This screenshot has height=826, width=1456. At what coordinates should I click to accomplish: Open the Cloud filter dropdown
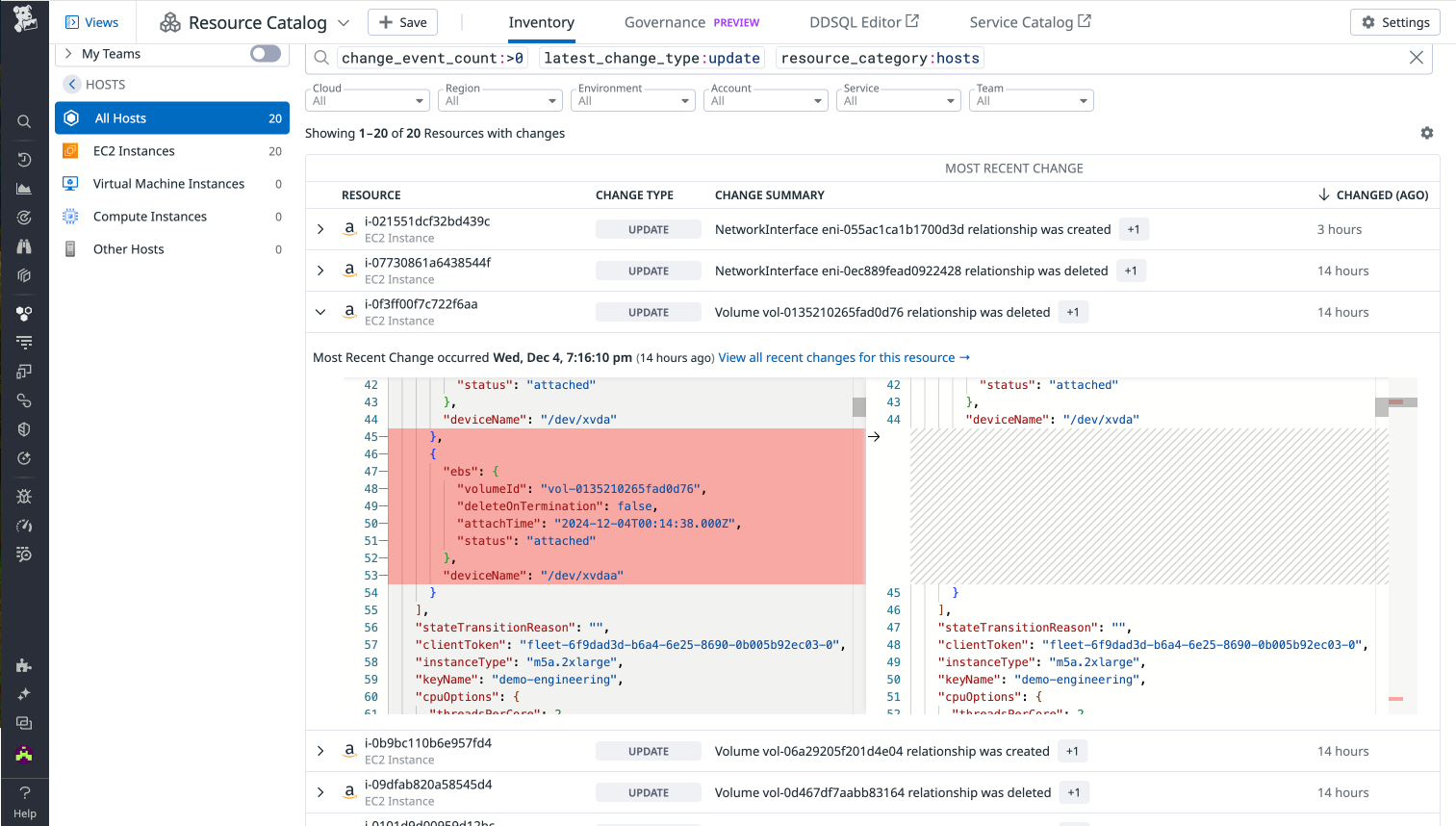point(367,100)
